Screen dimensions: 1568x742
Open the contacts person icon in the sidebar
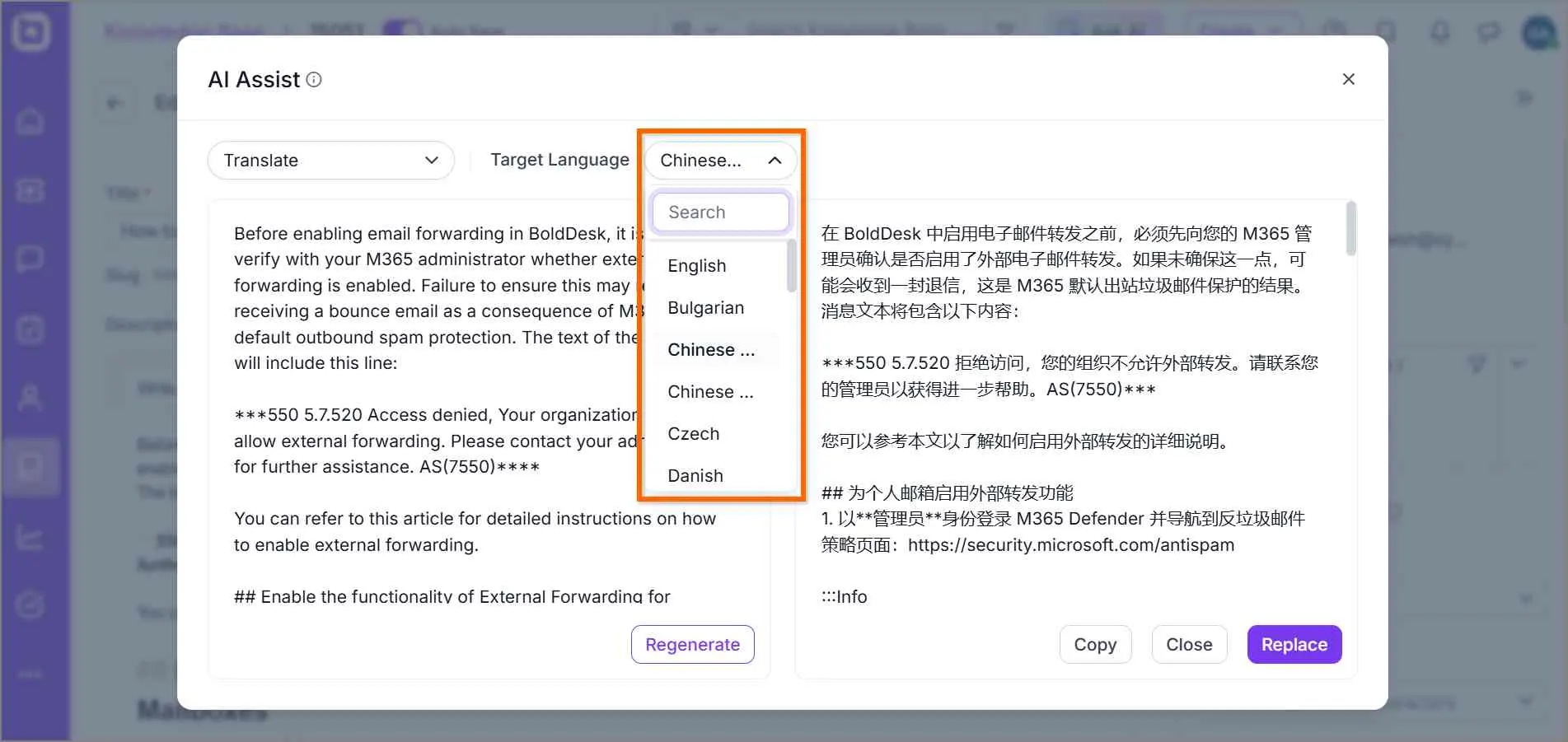pos(30,398)
